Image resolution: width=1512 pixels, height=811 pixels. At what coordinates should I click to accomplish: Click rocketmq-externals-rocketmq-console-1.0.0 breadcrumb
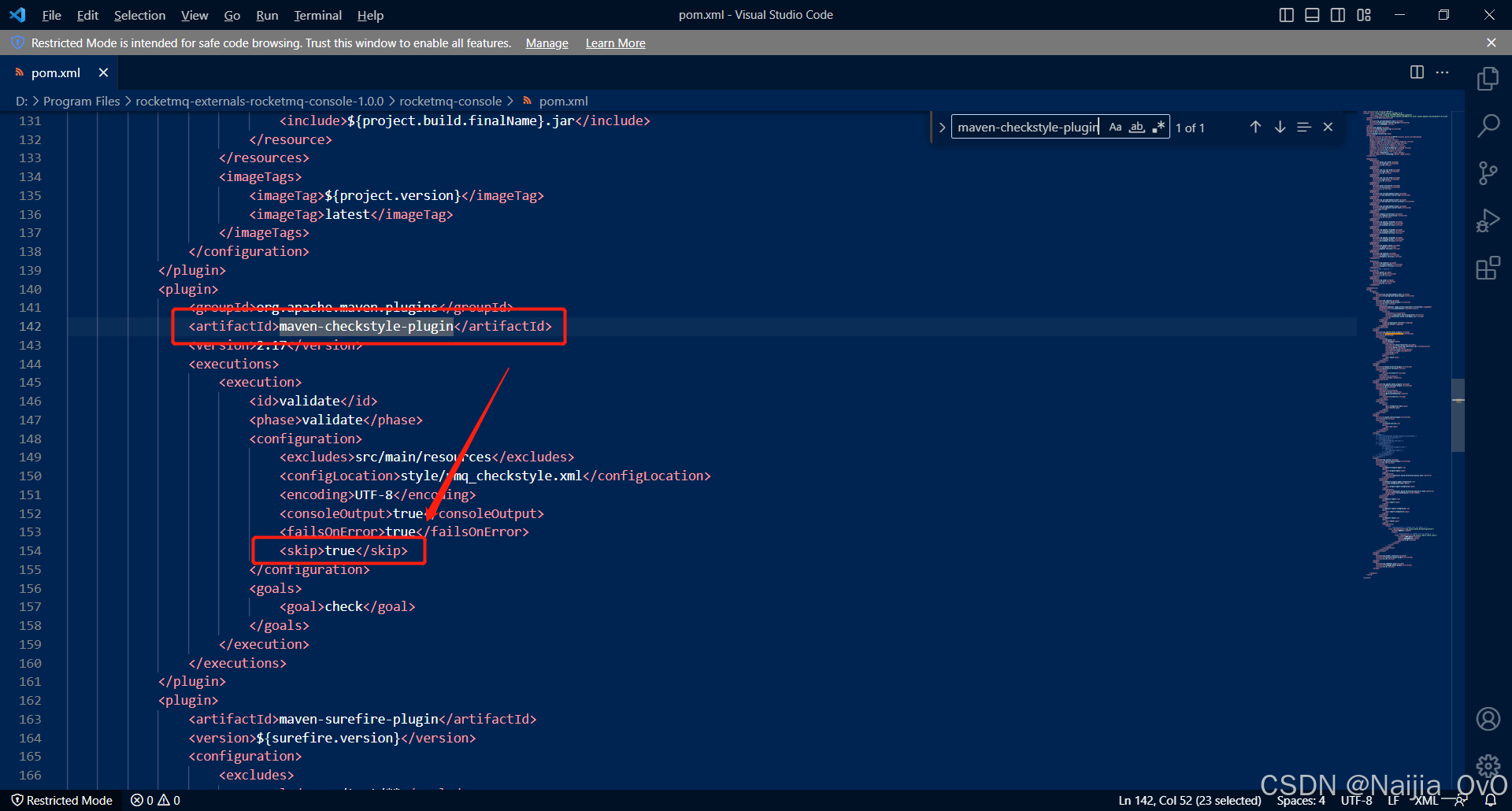pyautogui.click(x=259, y=101)
